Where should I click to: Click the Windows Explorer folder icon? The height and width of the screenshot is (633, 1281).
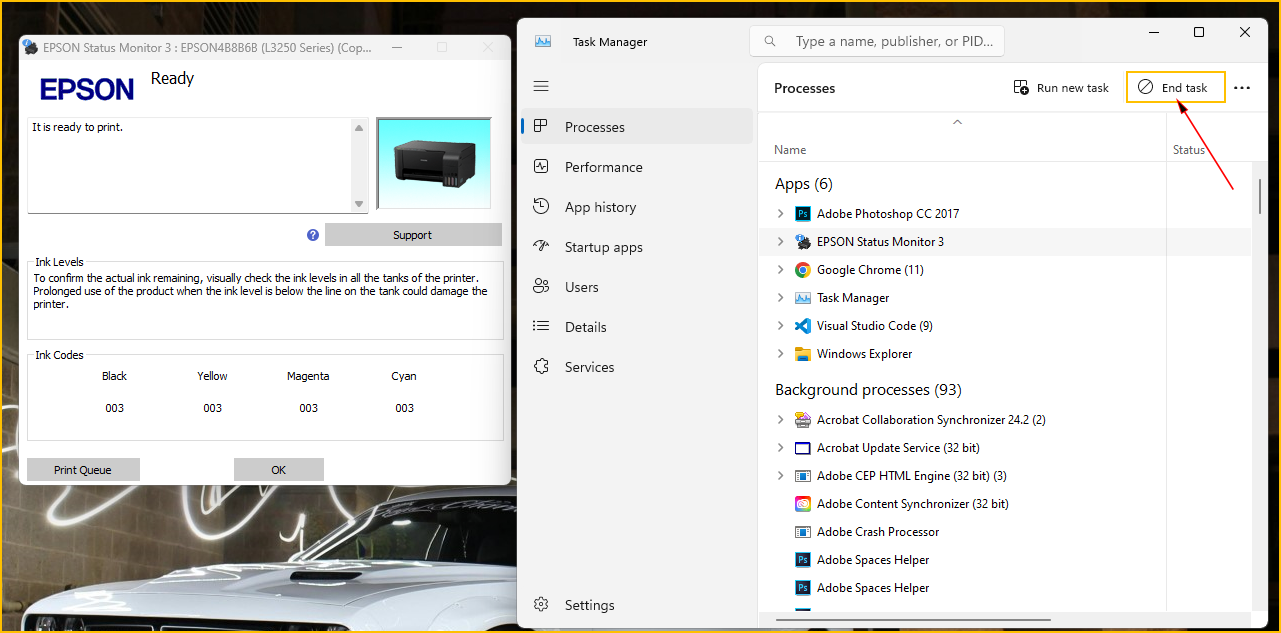802,354
